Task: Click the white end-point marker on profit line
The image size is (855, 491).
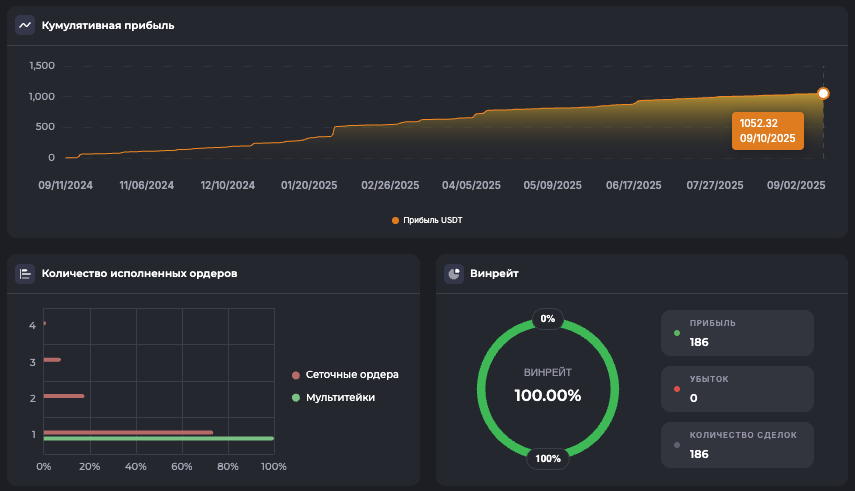Action: pos(823,93)
